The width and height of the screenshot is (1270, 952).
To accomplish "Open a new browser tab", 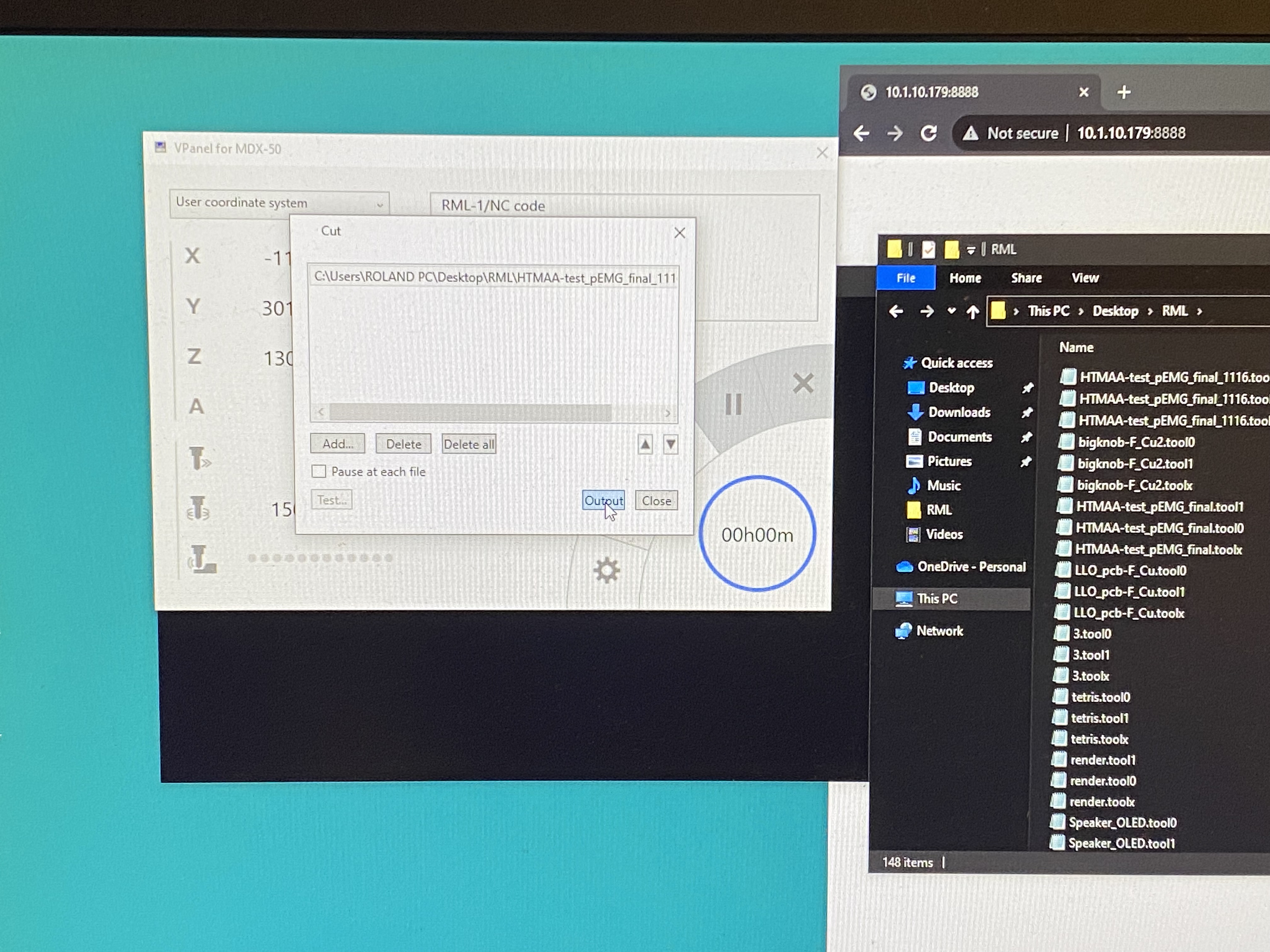I will [x=1124, y=92].
